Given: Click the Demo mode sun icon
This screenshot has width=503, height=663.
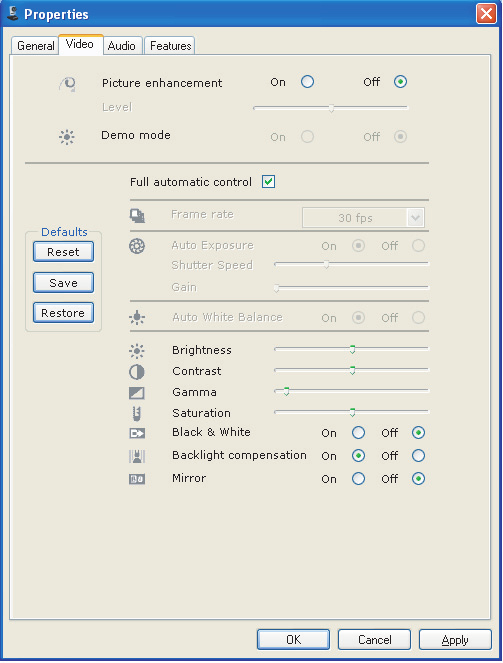Looking at the screenshot, I should click(67, 137).
